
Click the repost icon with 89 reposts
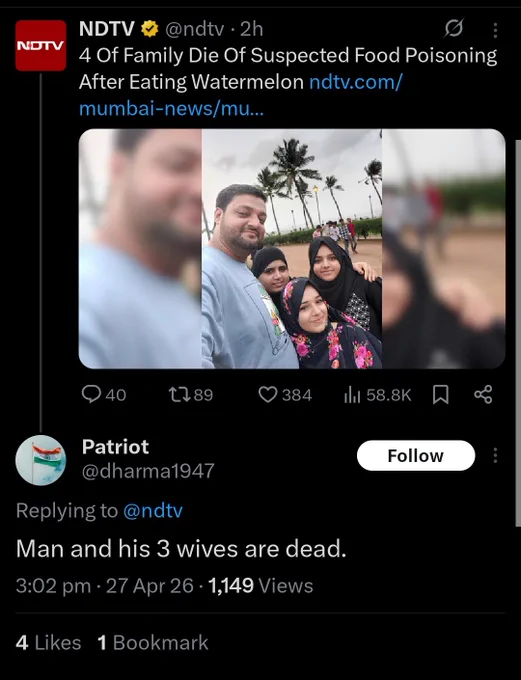point(178,395)
